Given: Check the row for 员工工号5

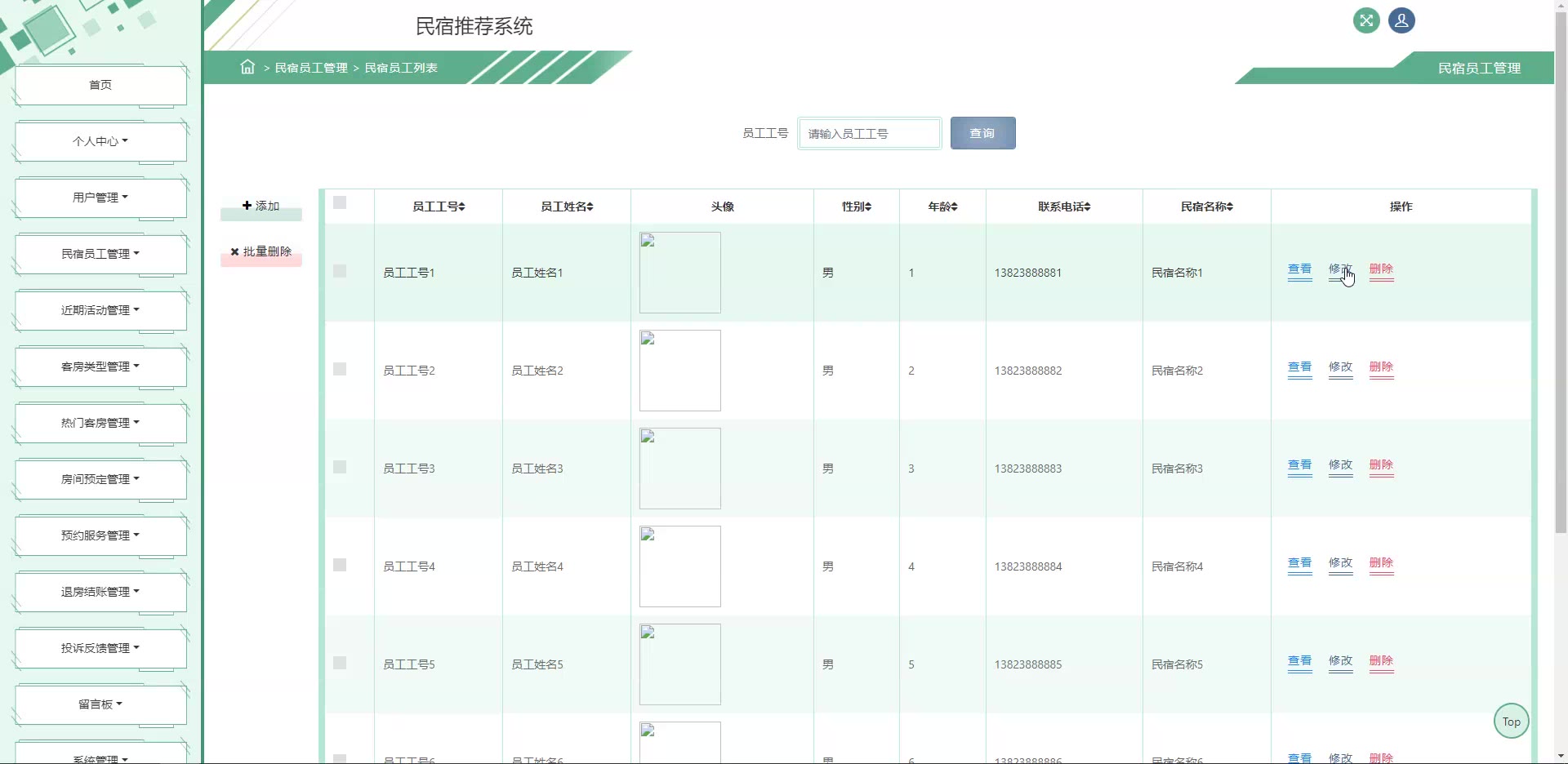Looking at the screenshot, I should 340,663.
